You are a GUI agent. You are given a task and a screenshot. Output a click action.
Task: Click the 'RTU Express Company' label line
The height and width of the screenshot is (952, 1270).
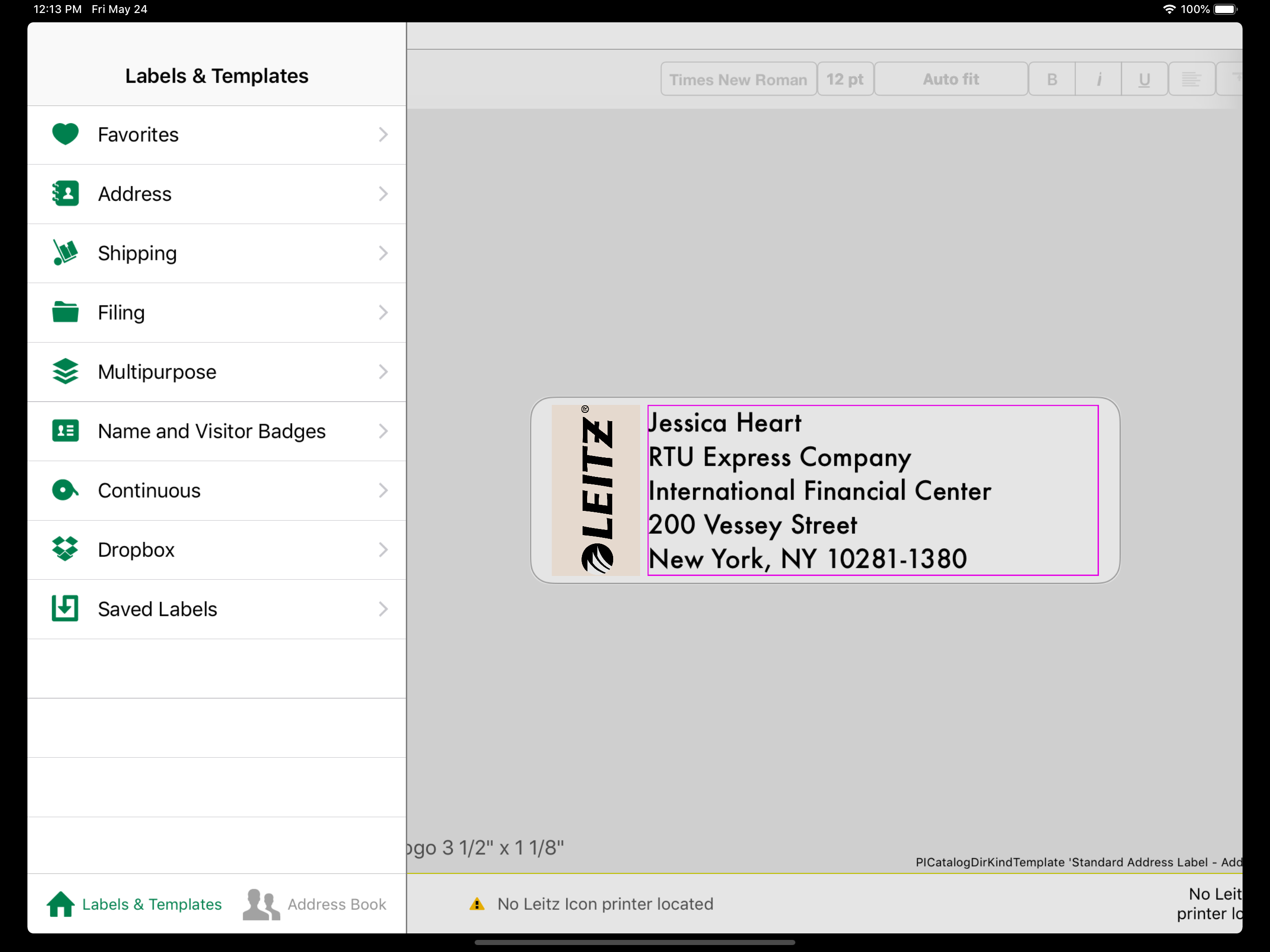[780, 457]
